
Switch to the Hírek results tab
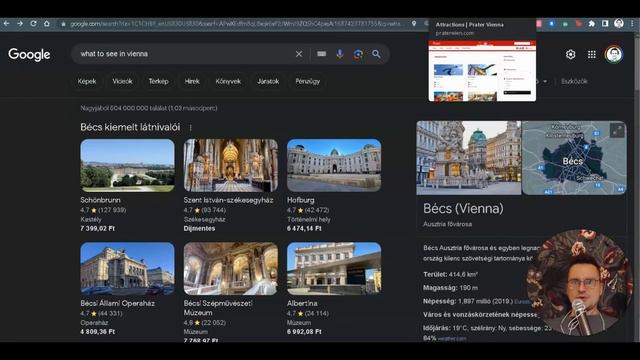[192, 81]
